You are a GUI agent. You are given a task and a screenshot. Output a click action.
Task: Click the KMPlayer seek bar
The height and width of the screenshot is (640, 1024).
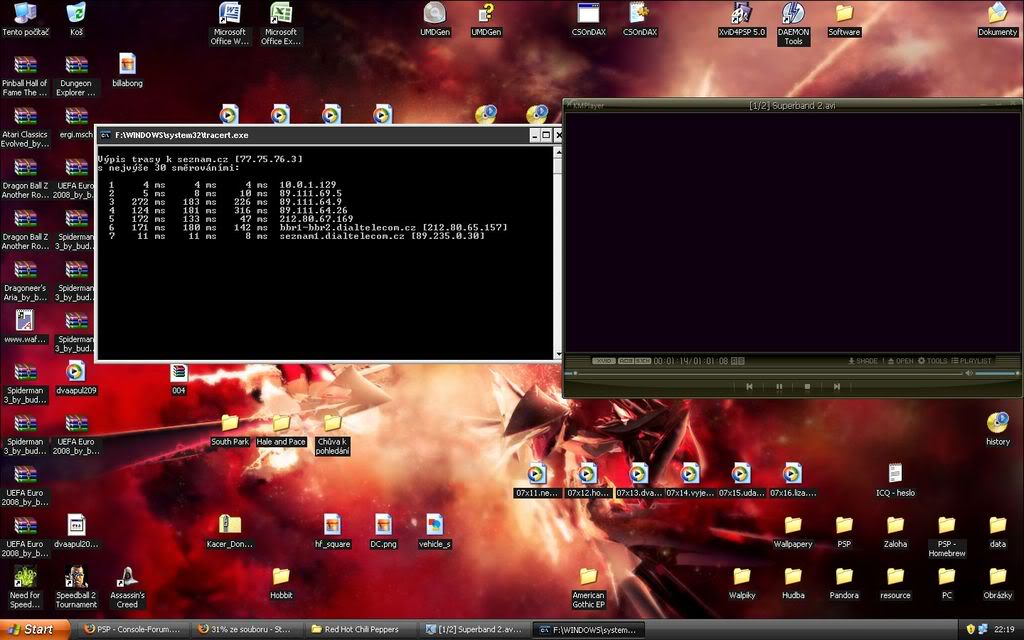tap(760, 373)
